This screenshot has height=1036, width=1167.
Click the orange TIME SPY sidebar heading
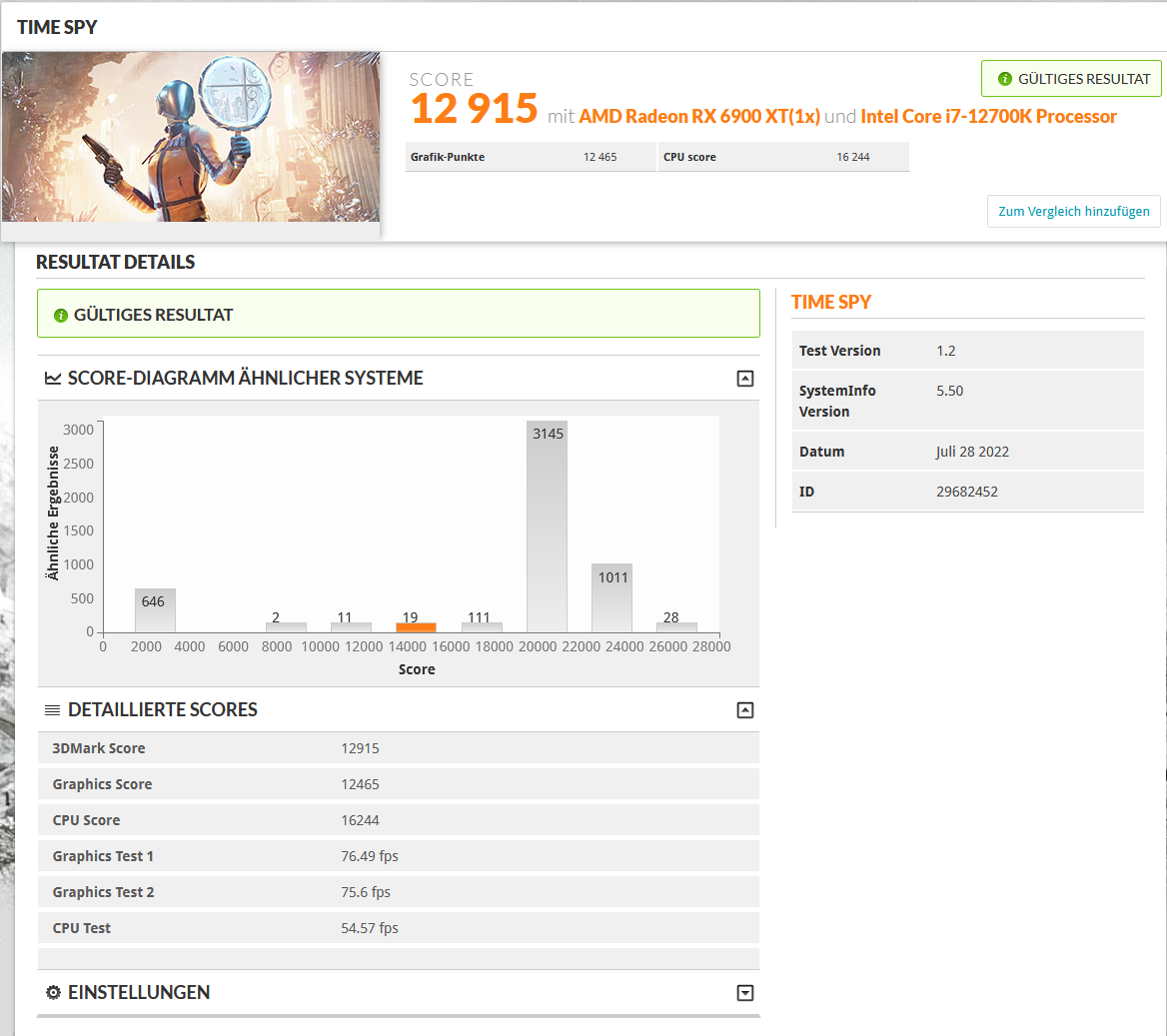[x=830, y=302]
